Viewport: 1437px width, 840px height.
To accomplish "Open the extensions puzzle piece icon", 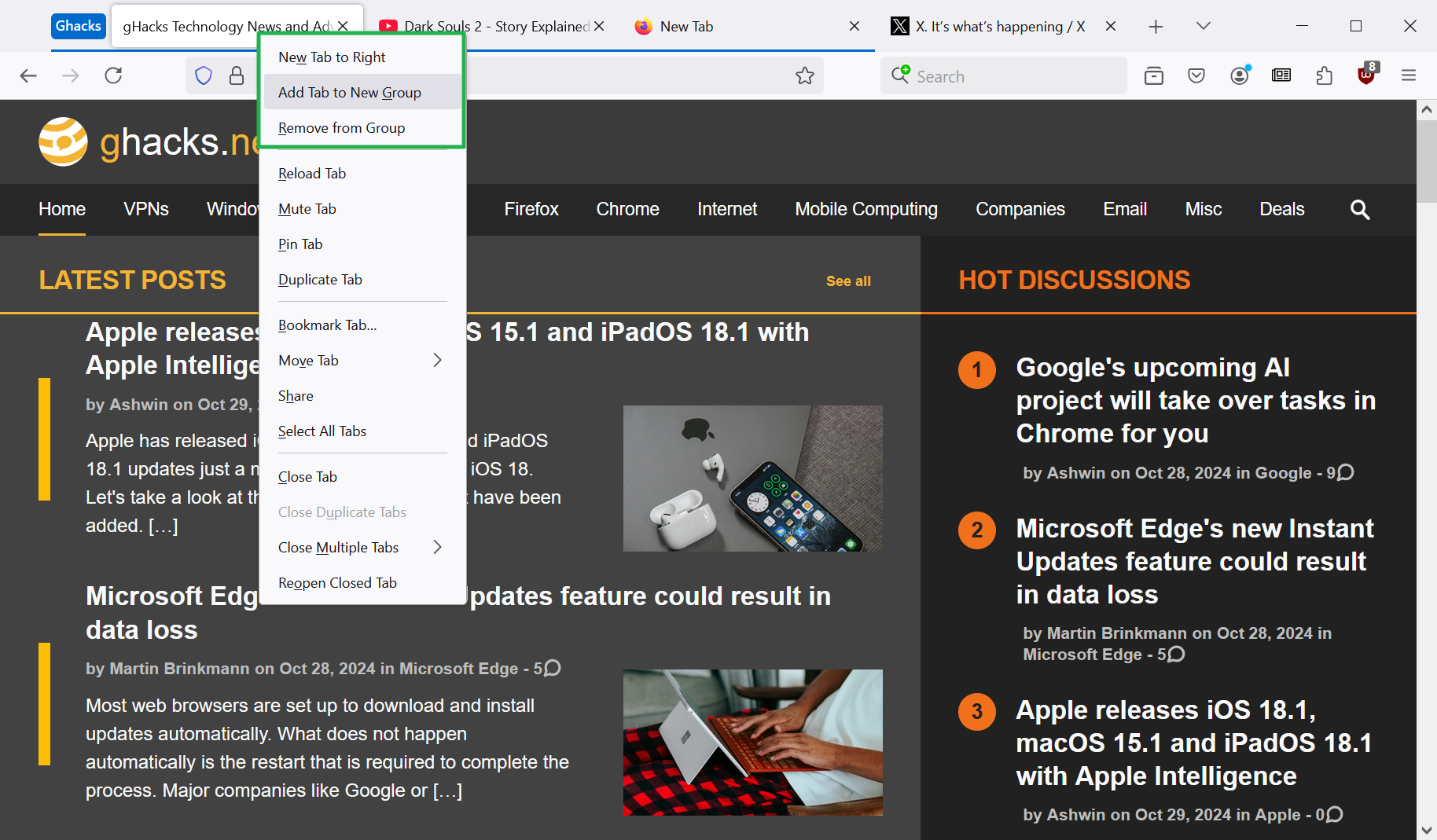I will [1325, 76].
